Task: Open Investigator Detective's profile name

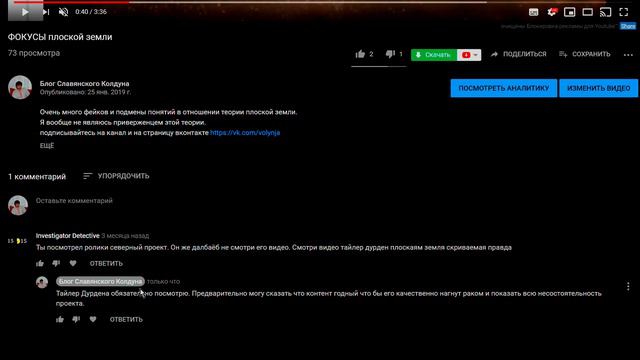Action: click(68, 236)
